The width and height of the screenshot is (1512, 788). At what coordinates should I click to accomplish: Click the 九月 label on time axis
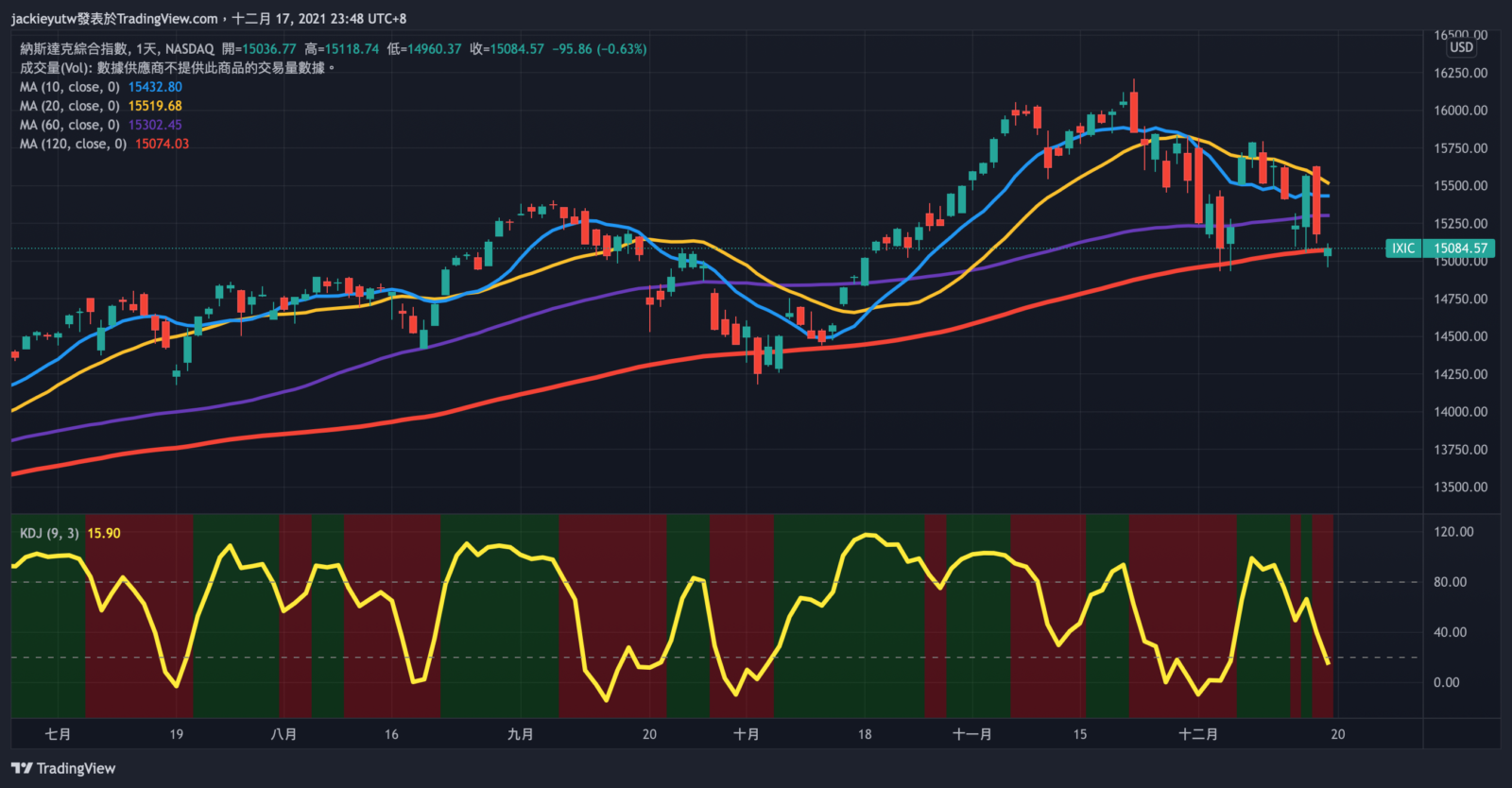tap(520, 734)
